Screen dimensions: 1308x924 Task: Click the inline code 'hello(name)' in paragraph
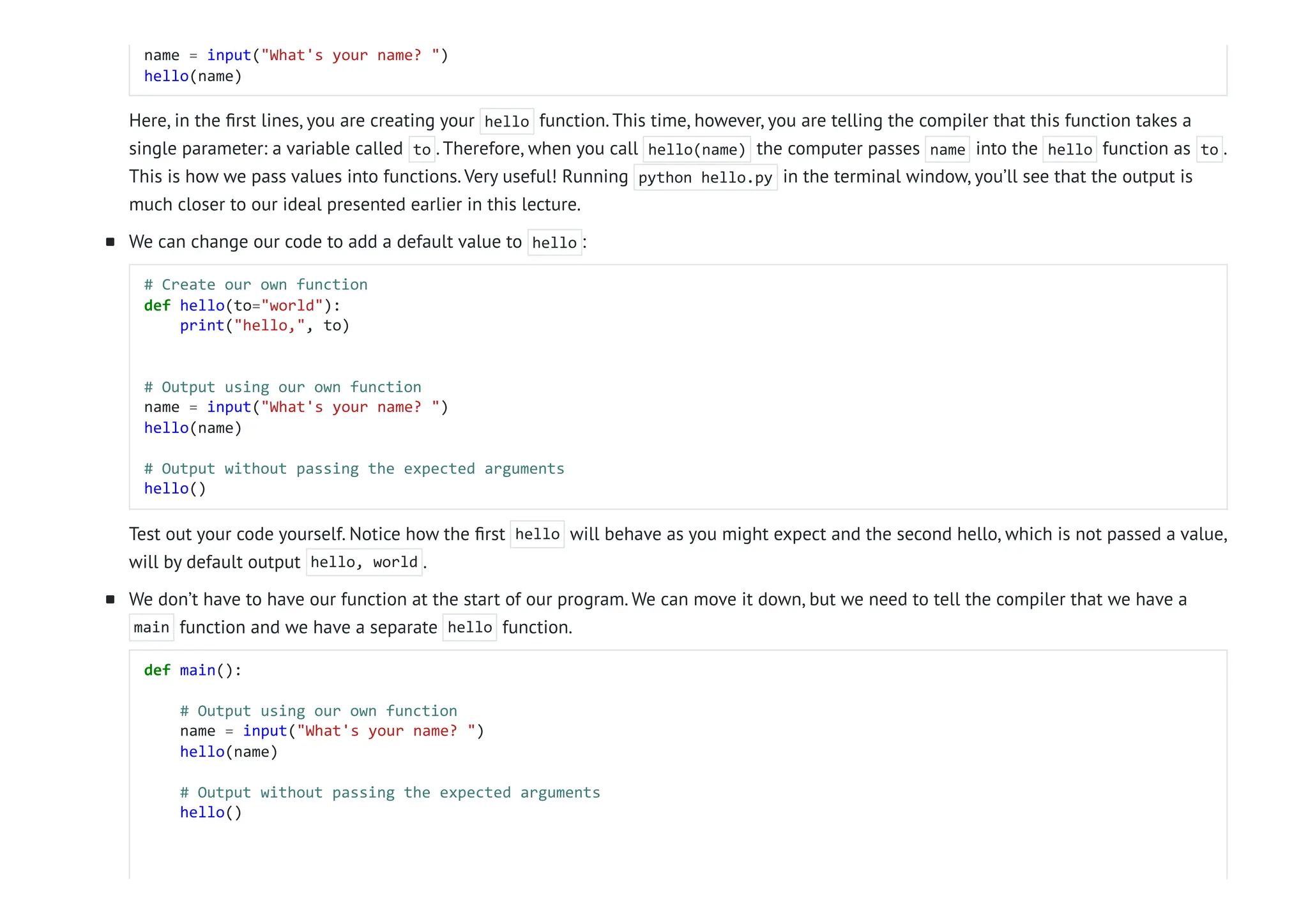click(x=697, y=149)
